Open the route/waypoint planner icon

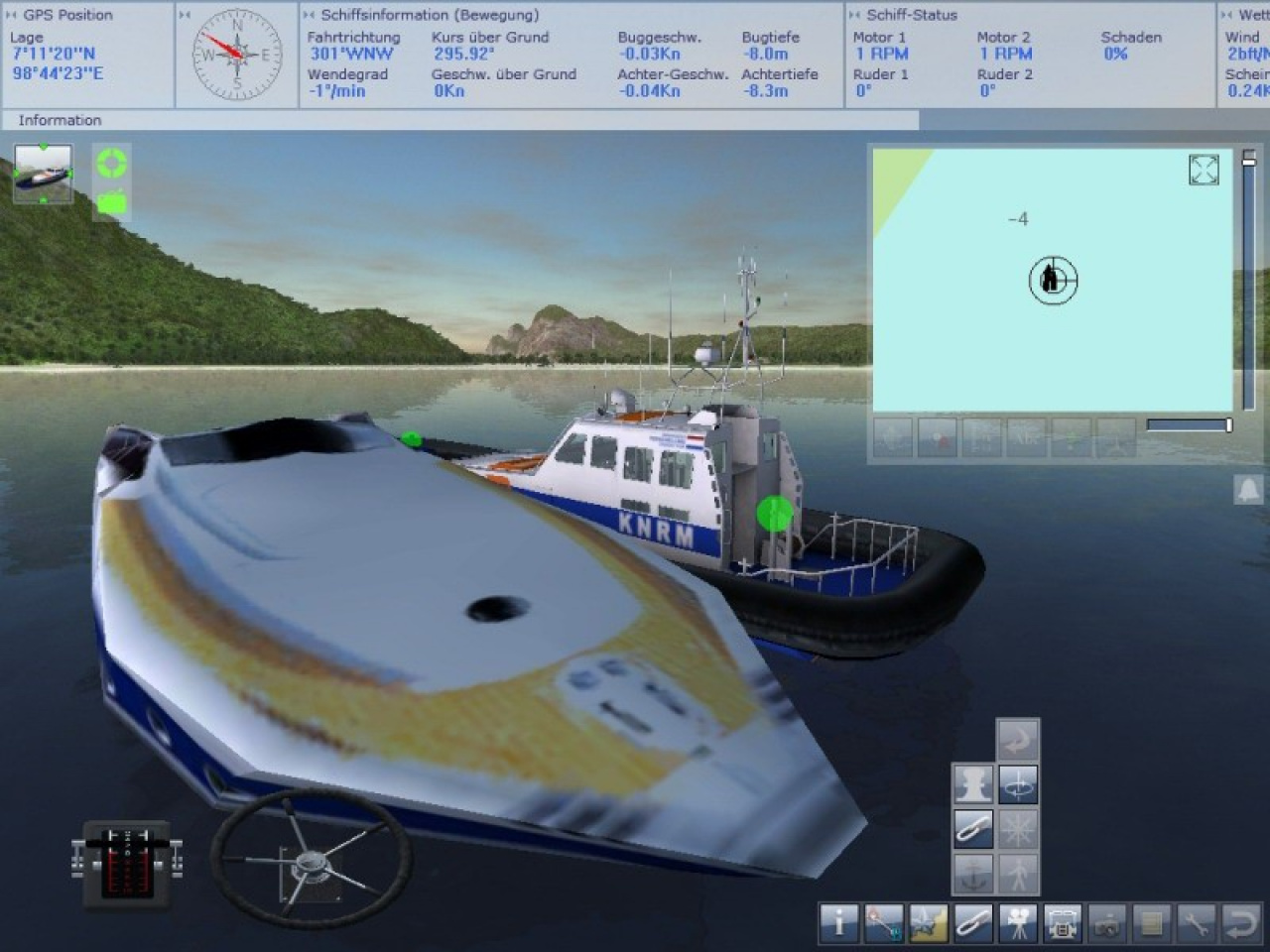[x=883, y=923]
